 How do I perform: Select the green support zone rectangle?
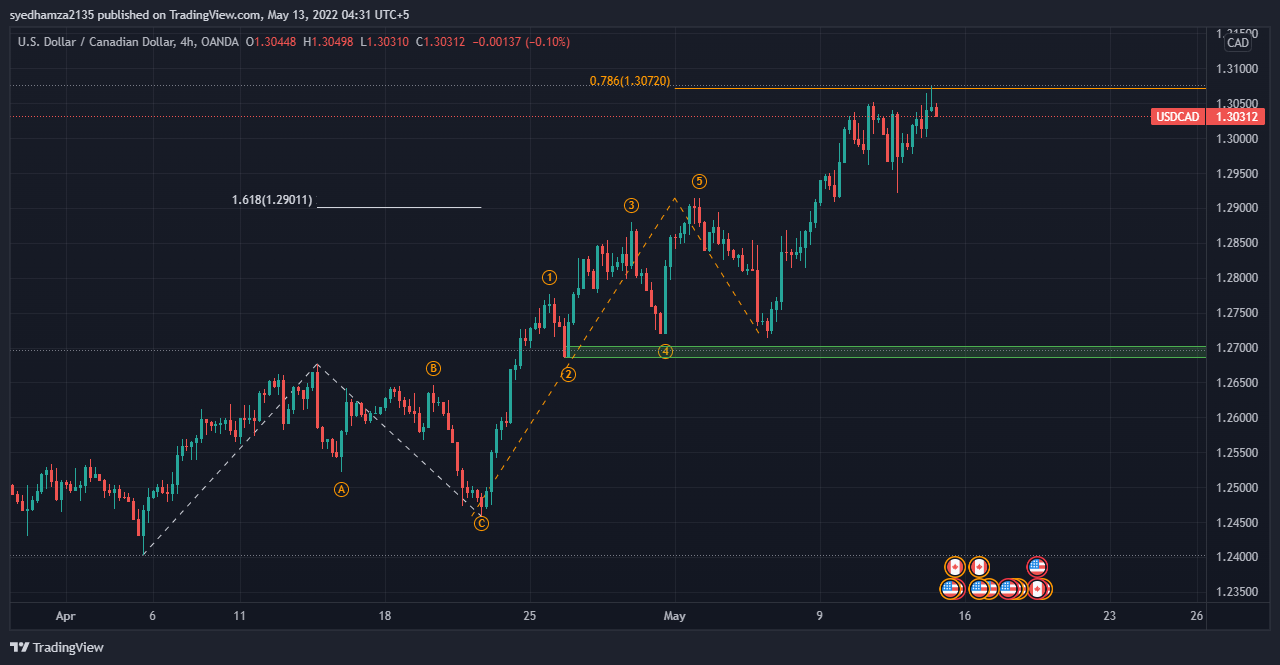(x=885, y=352)
